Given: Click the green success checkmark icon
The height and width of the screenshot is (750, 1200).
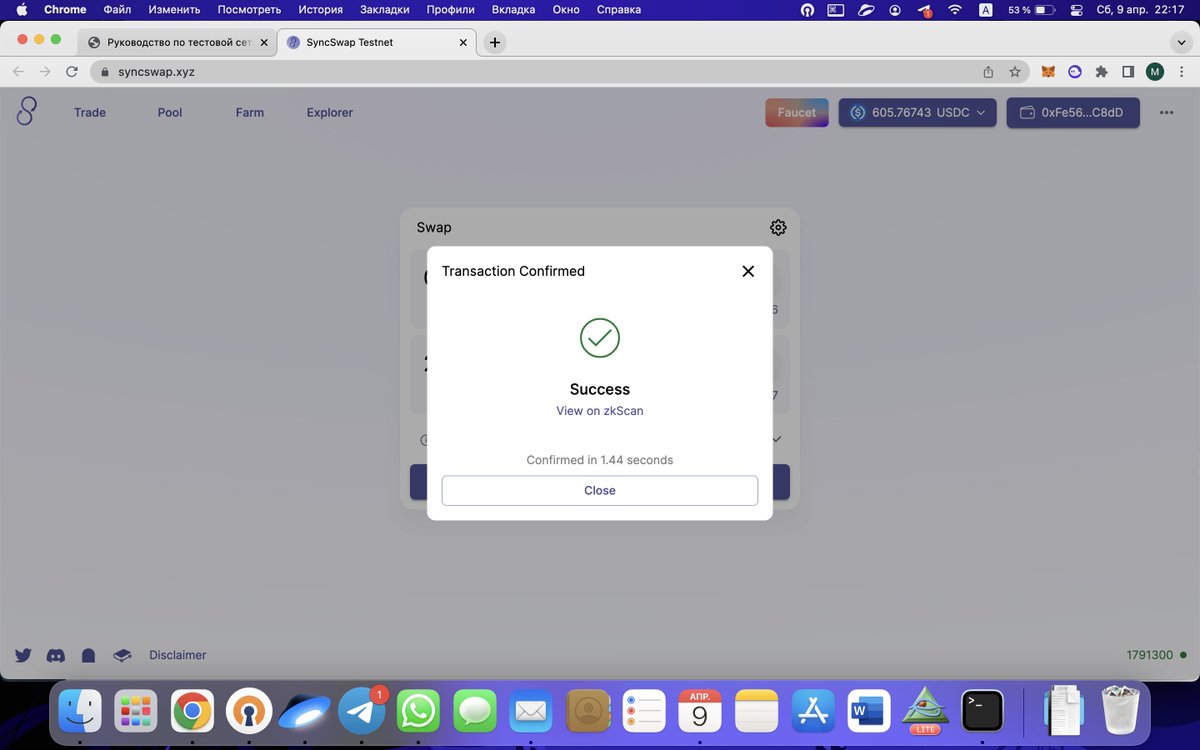Looking at the screenshot, I should (600, 338).
